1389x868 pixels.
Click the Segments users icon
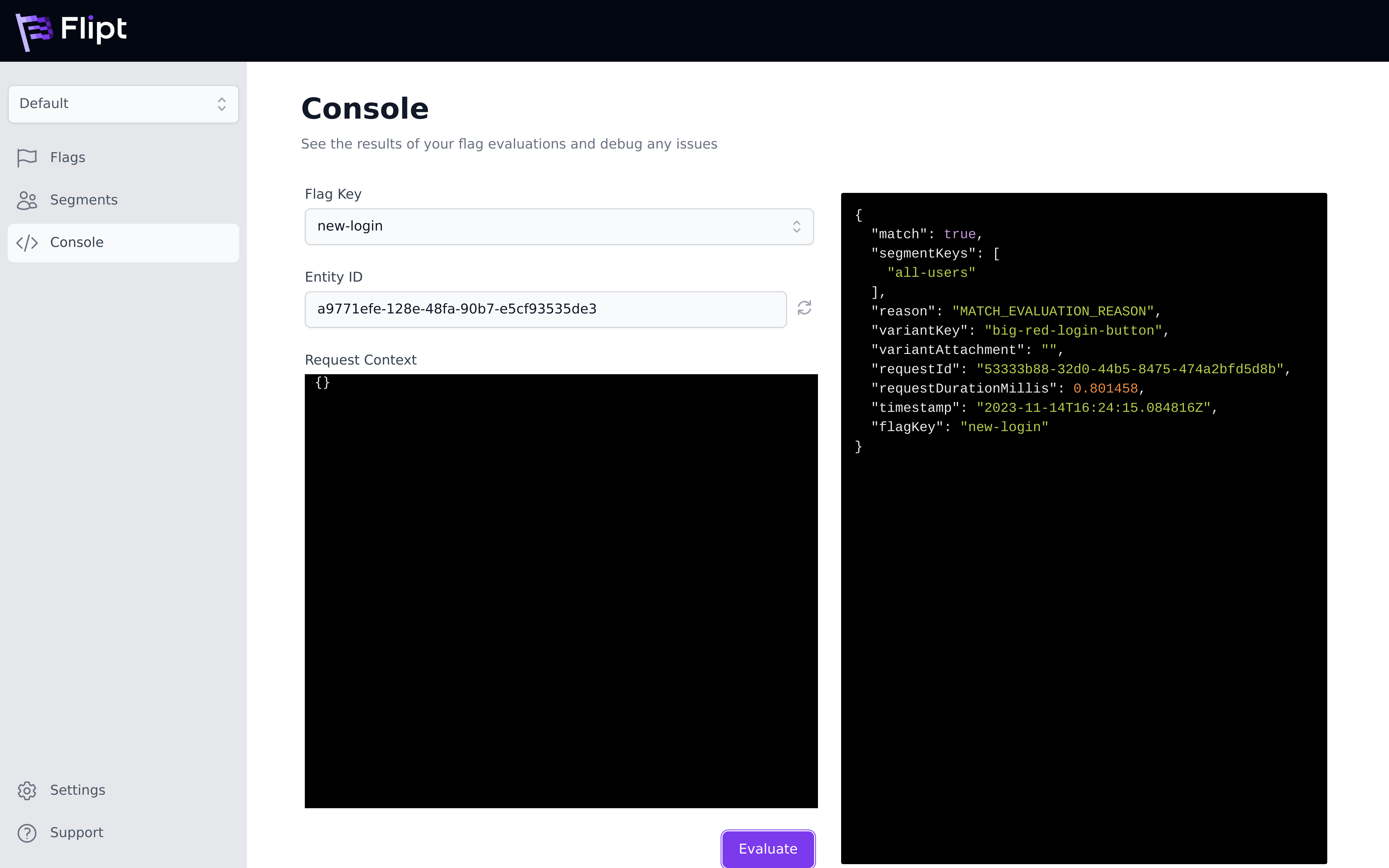27,200
